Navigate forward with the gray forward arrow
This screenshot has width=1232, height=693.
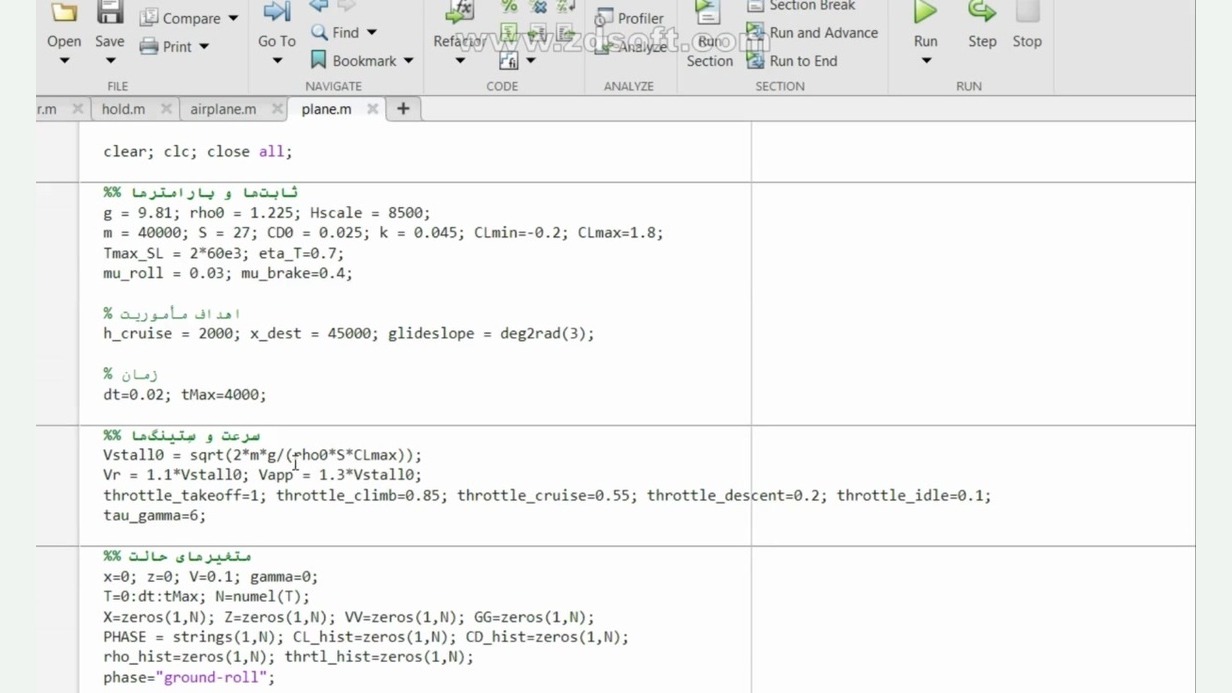347,7
